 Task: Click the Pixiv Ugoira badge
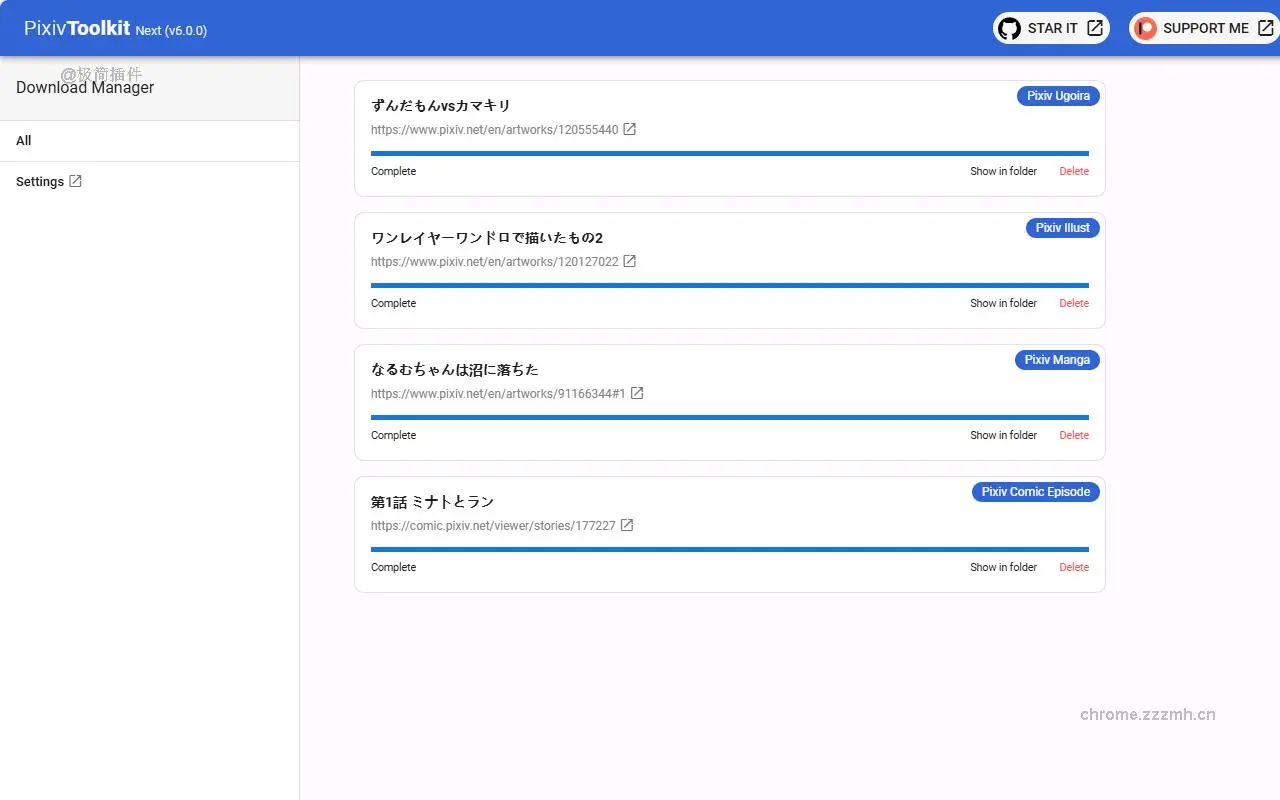1058,95
